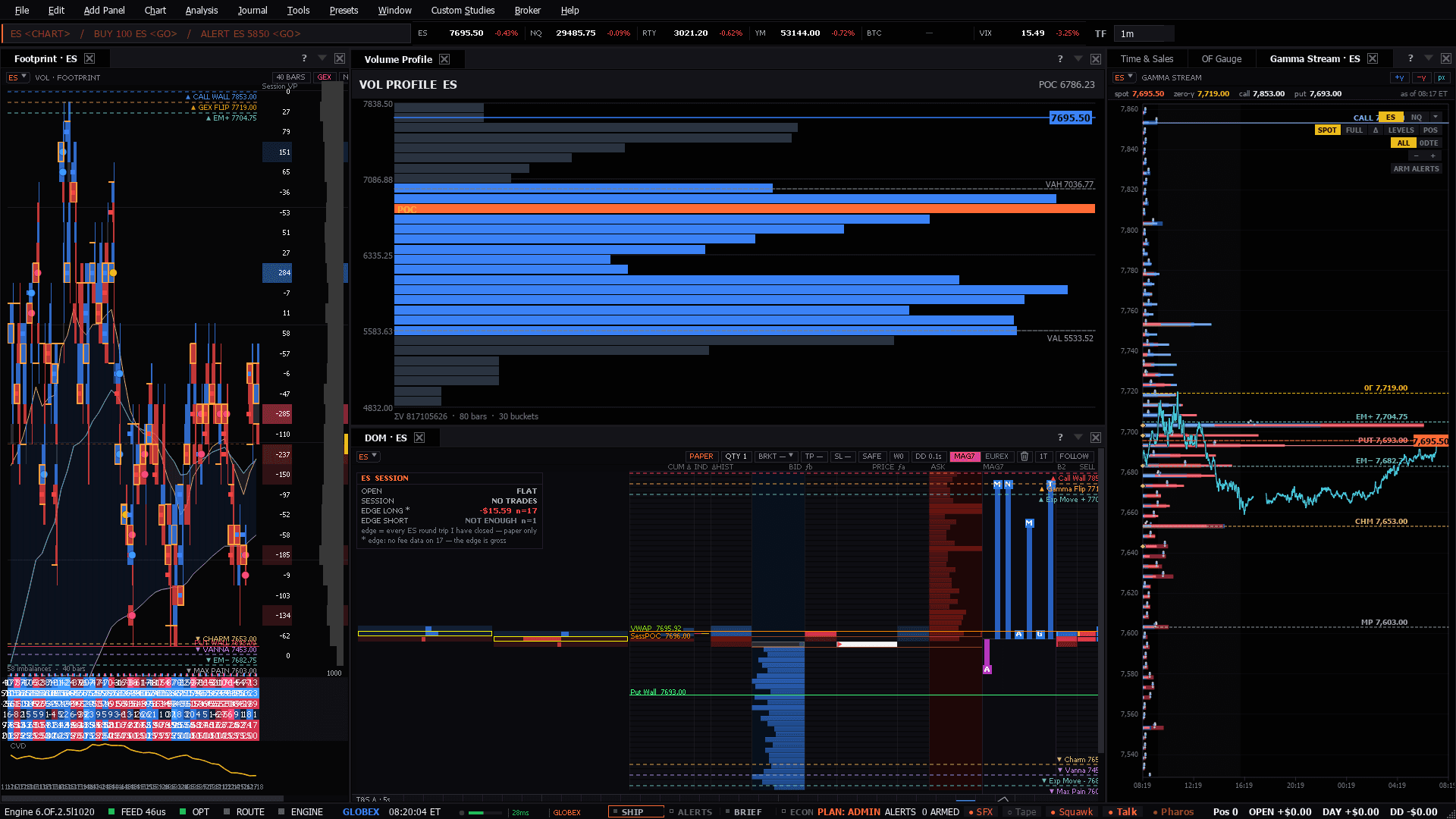Switch to Time & Sales tab
1456x819 pixels.
coord(1147,58)
